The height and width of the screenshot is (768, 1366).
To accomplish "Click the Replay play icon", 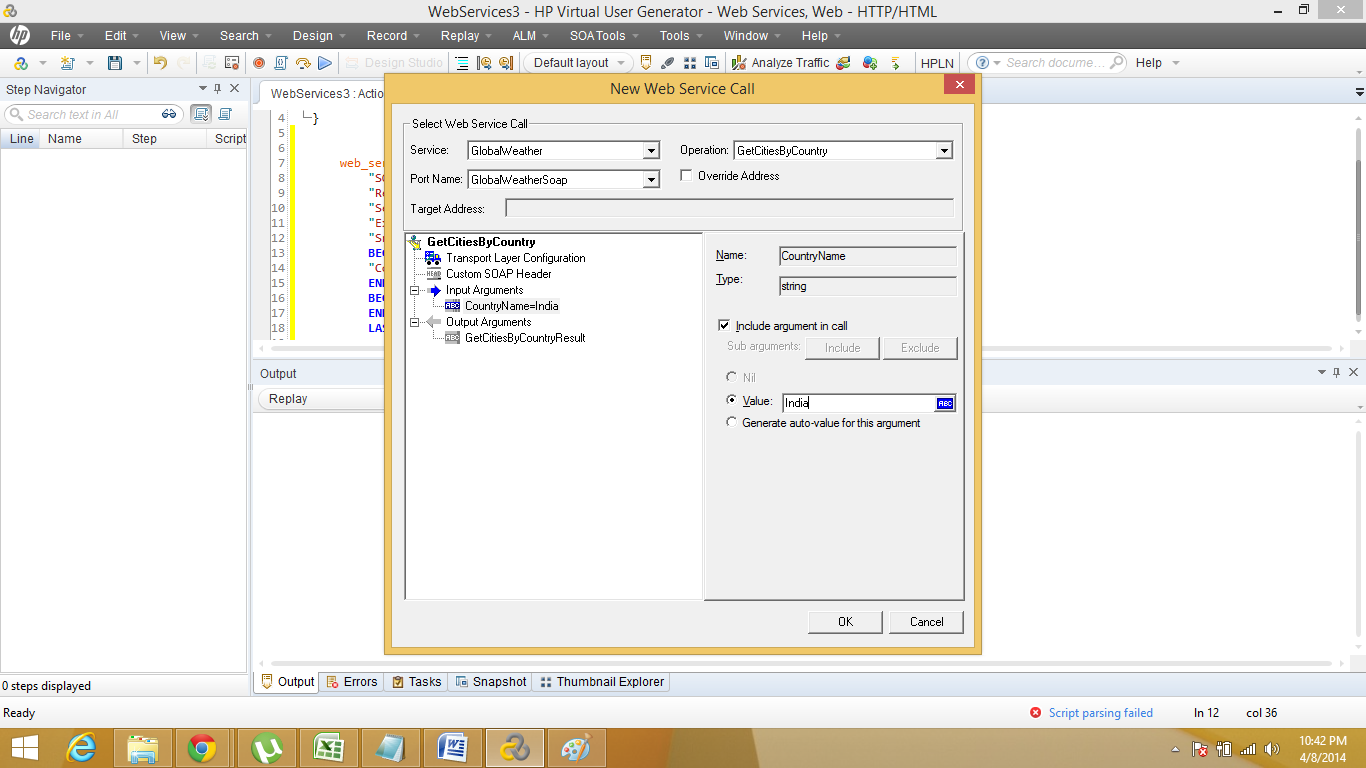I will [325, 62].
